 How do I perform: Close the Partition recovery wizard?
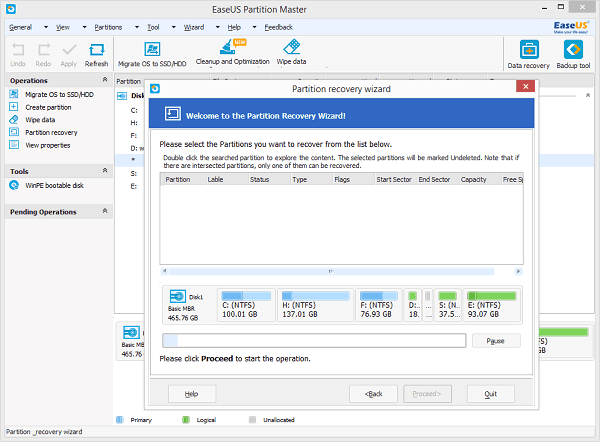[525, 86]
